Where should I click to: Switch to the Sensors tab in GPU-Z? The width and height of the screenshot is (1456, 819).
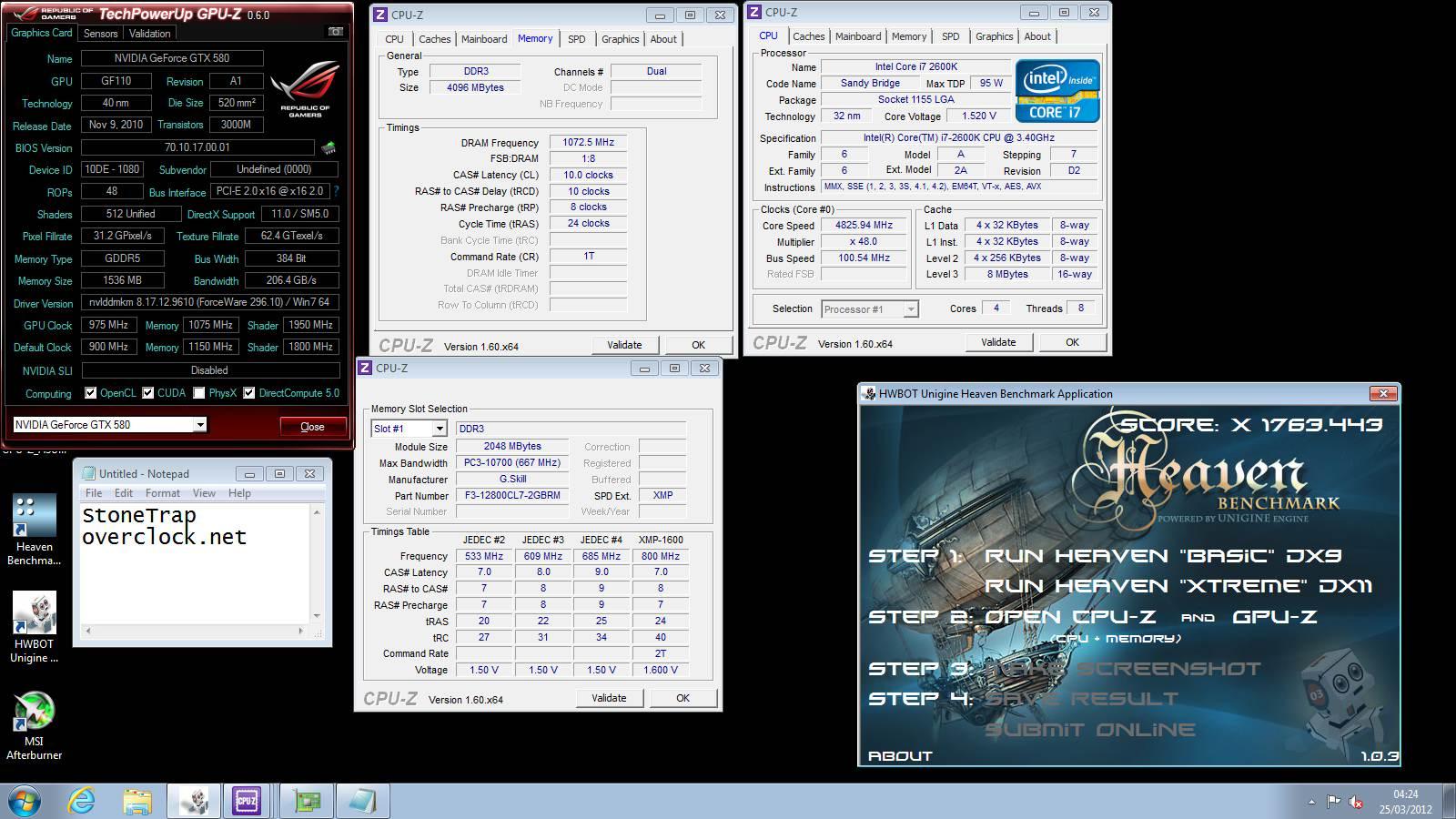(x=100, y=33)
